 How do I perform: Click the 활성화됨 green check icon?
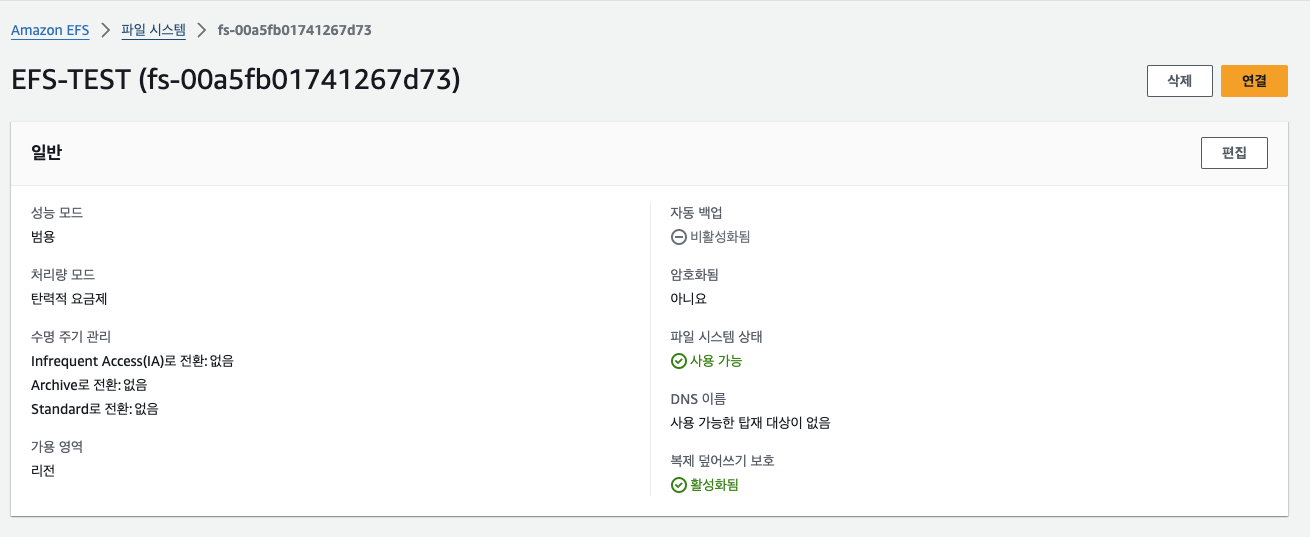coord(678,485)
